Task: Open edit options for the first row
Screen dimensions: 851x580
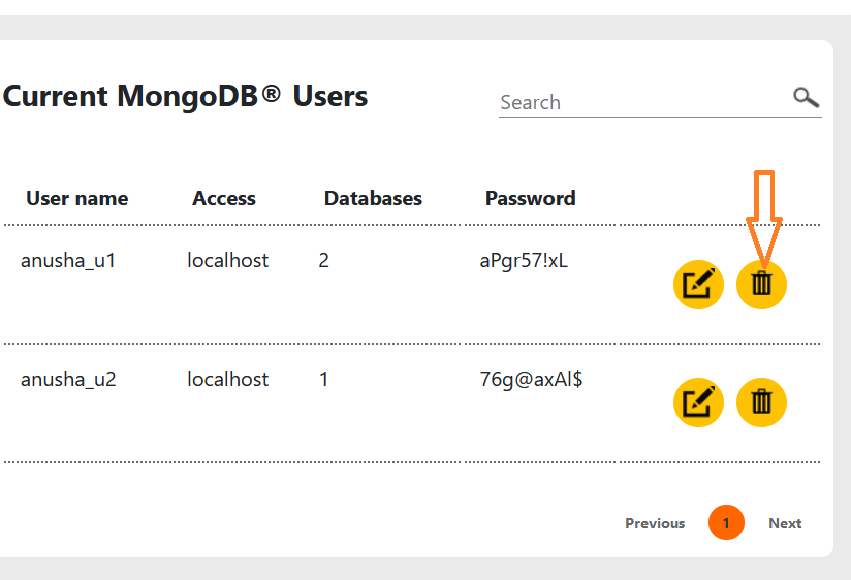Action: 697,284
